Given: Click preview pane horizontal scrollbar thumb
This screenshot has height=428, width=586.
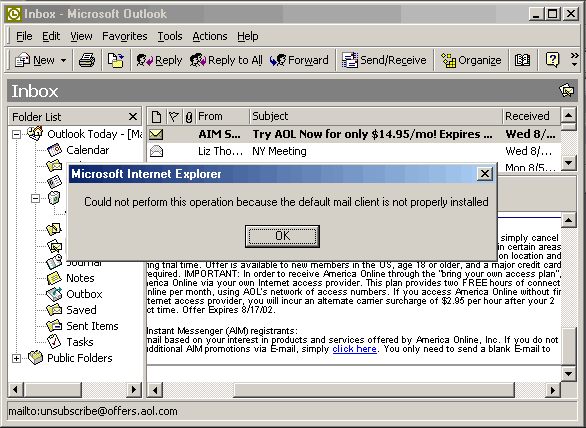Looking at the screenshot, I should [x=374, y=390].
